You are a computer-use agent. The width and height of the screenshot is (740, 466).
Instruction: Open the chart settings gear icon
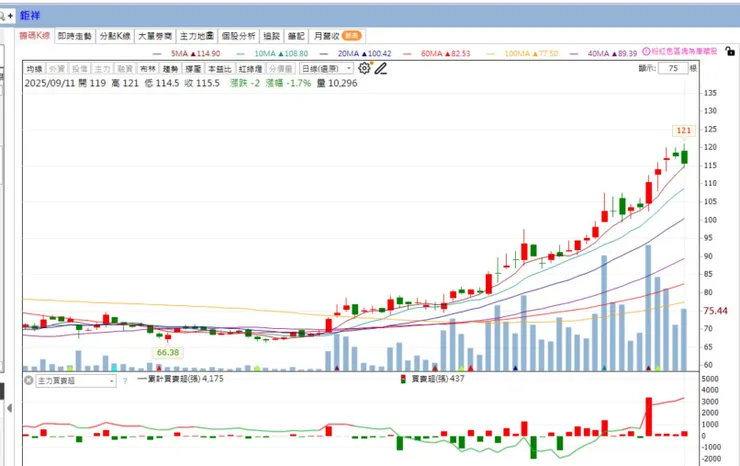[364, 68]
